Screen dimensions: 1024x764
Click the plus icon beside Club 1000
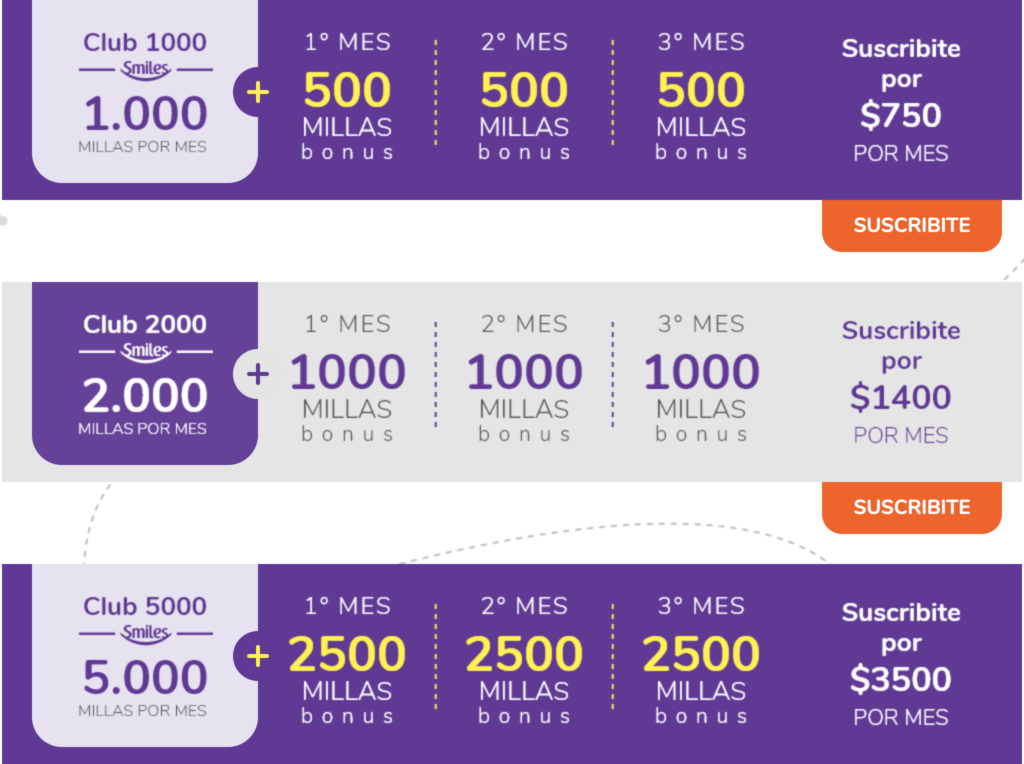[x=258, y=92]
